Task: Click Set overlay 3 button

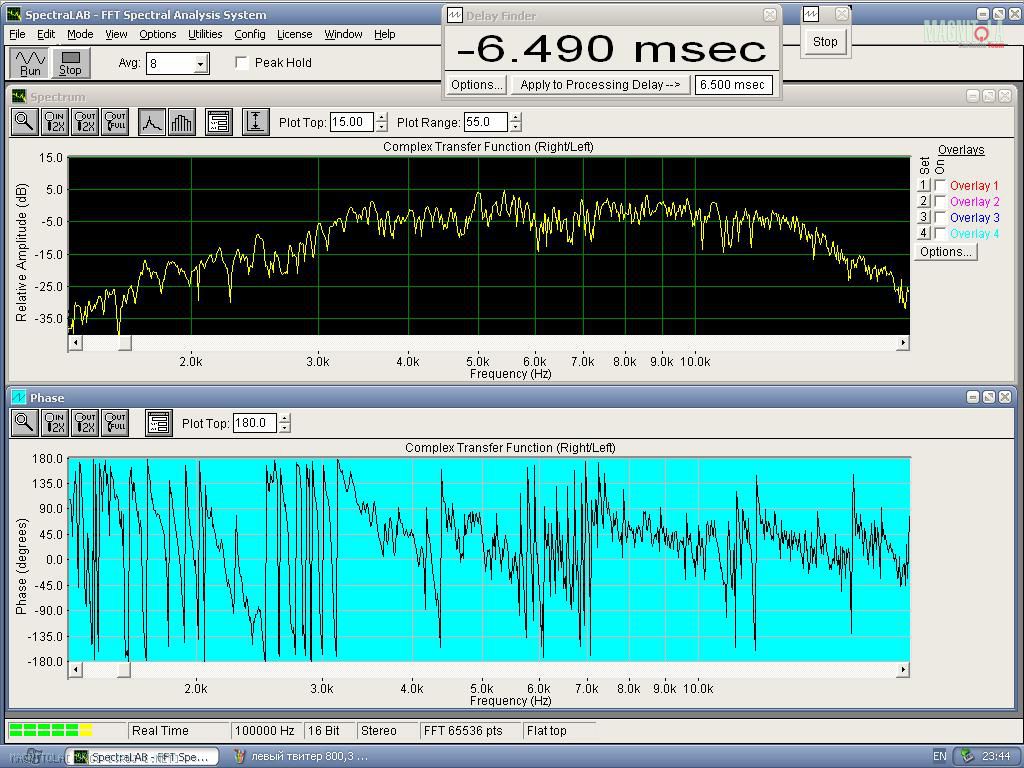Action: (x=923, y=217)
